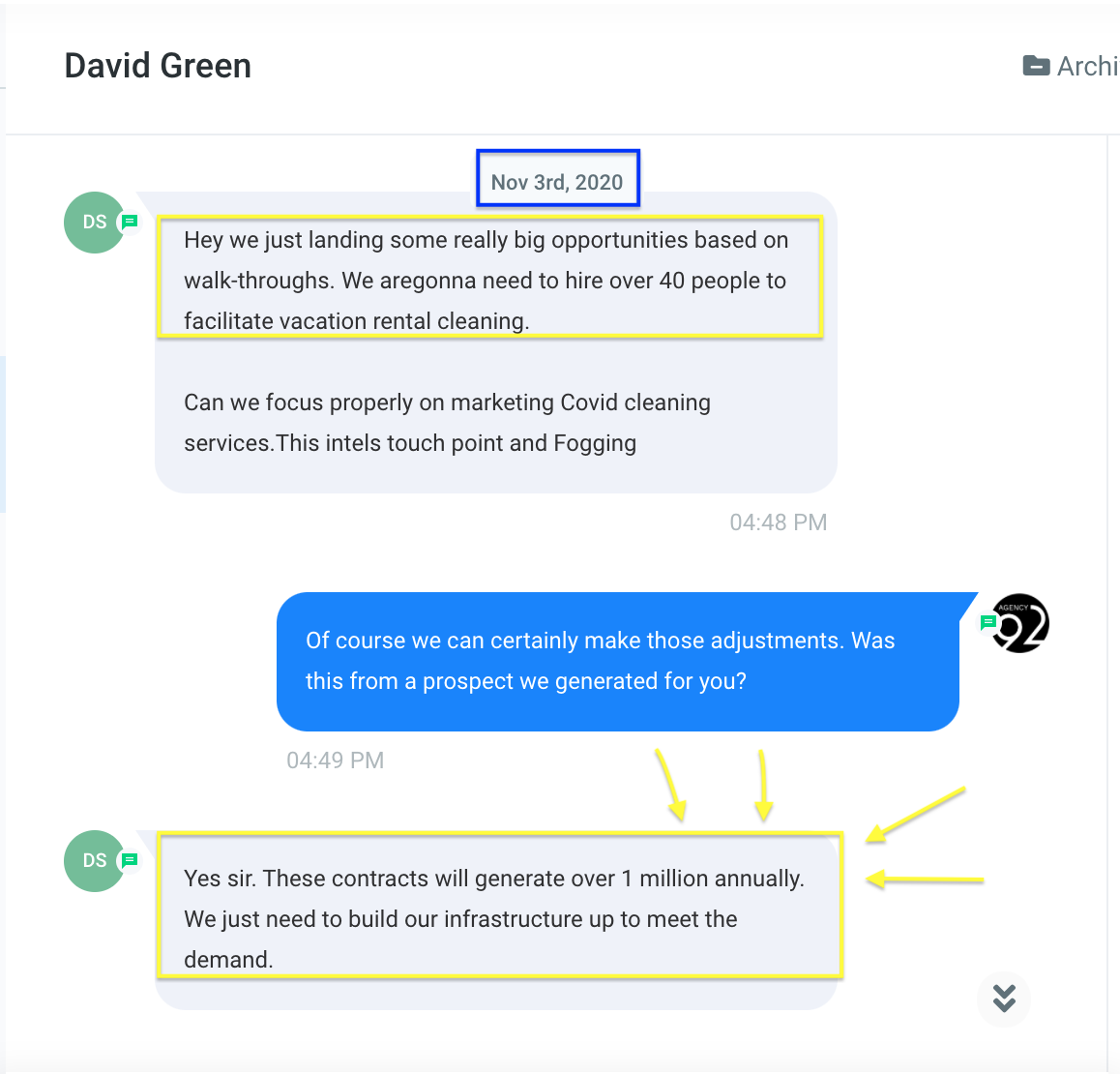Open the Archive option in header
The height and width of the screenshot is (1074, 1120).
tap(1071, 66)
